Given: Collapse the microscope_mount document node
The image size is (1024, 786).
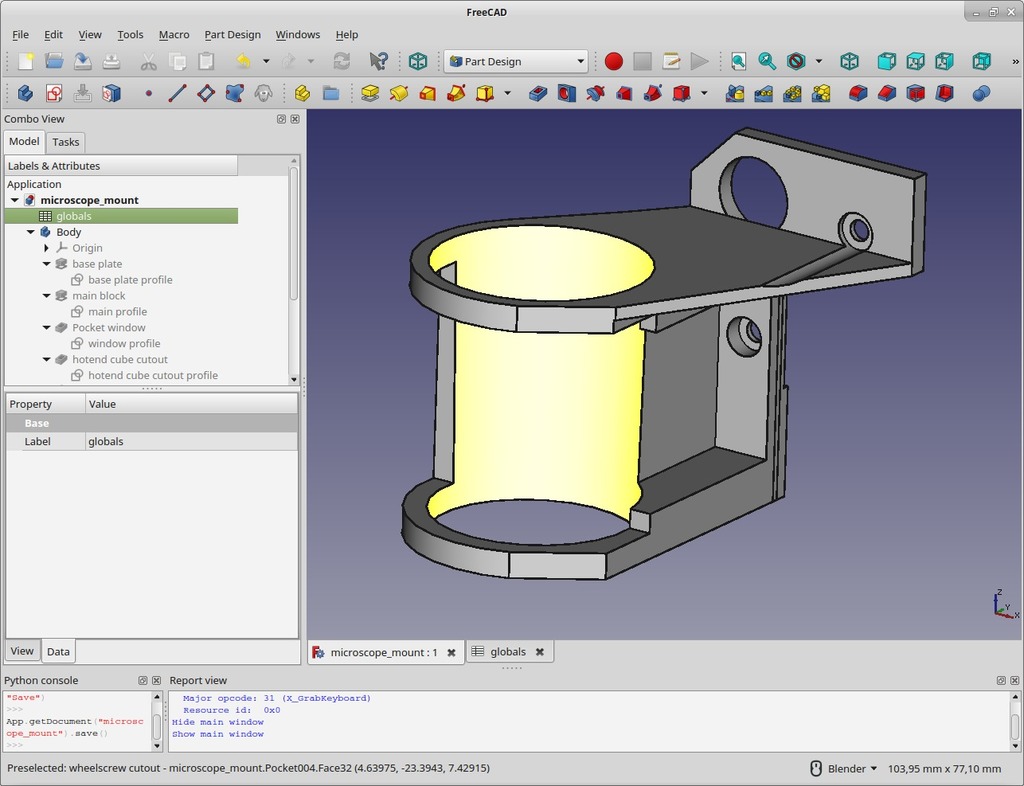Looking at the screenshot, I should 14,200.
